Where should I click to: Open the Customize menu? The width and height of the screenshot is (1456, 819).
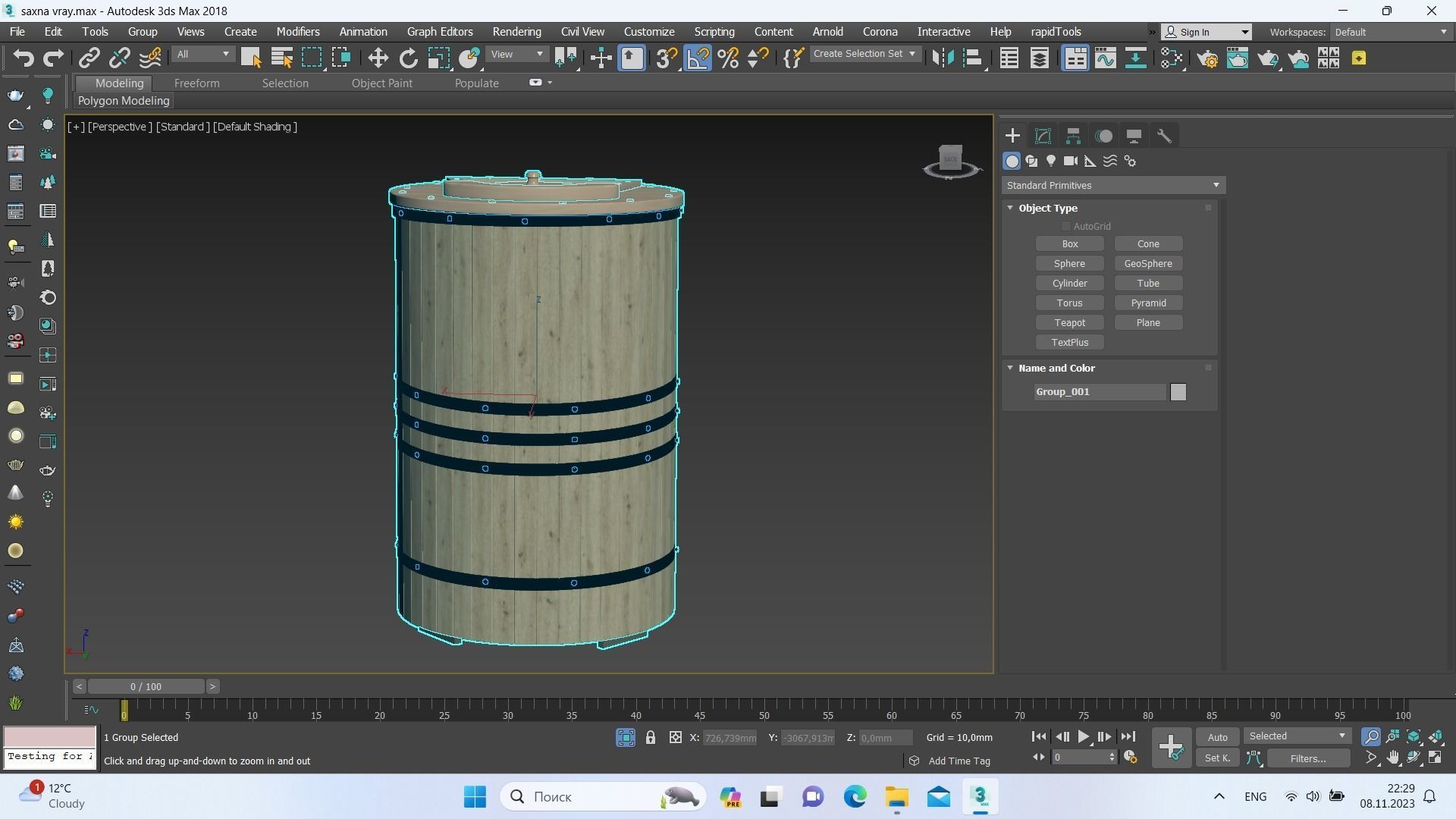649,32
